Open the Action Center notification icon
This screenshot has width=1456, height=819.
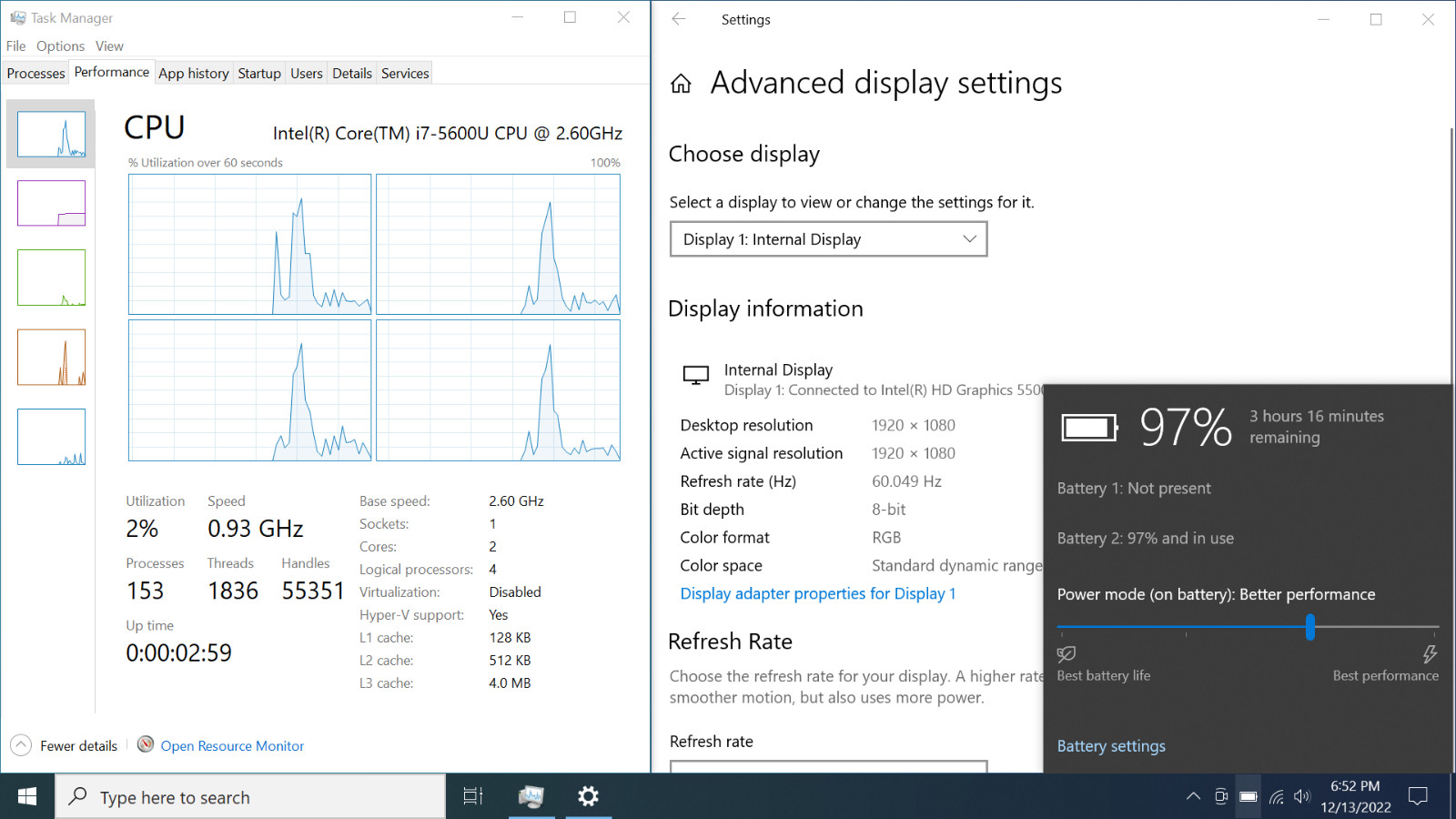pos(1418,796)
